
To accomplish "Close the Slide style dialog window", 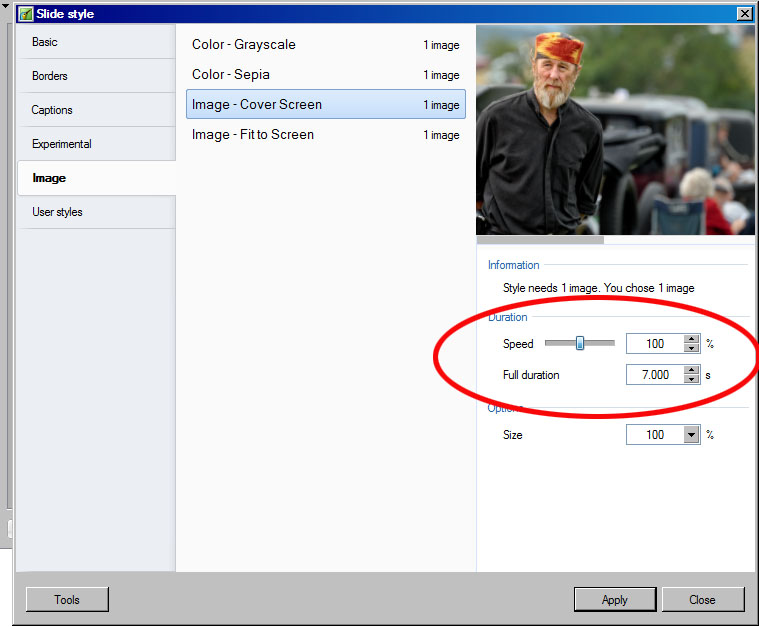I will pos(744,14).
